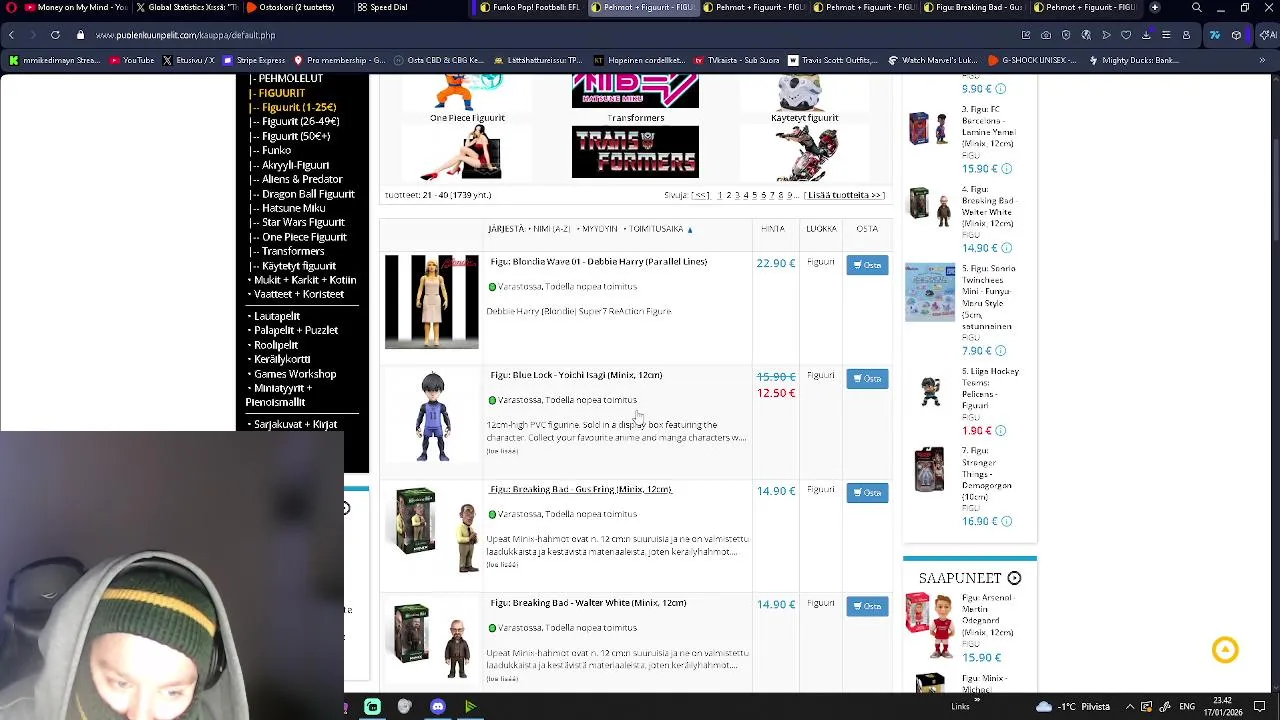Image resolution: width=1280 pixels, height=720 pixels.
Task: Go back using browser back arrow
Action: click(x=11, y=35)
